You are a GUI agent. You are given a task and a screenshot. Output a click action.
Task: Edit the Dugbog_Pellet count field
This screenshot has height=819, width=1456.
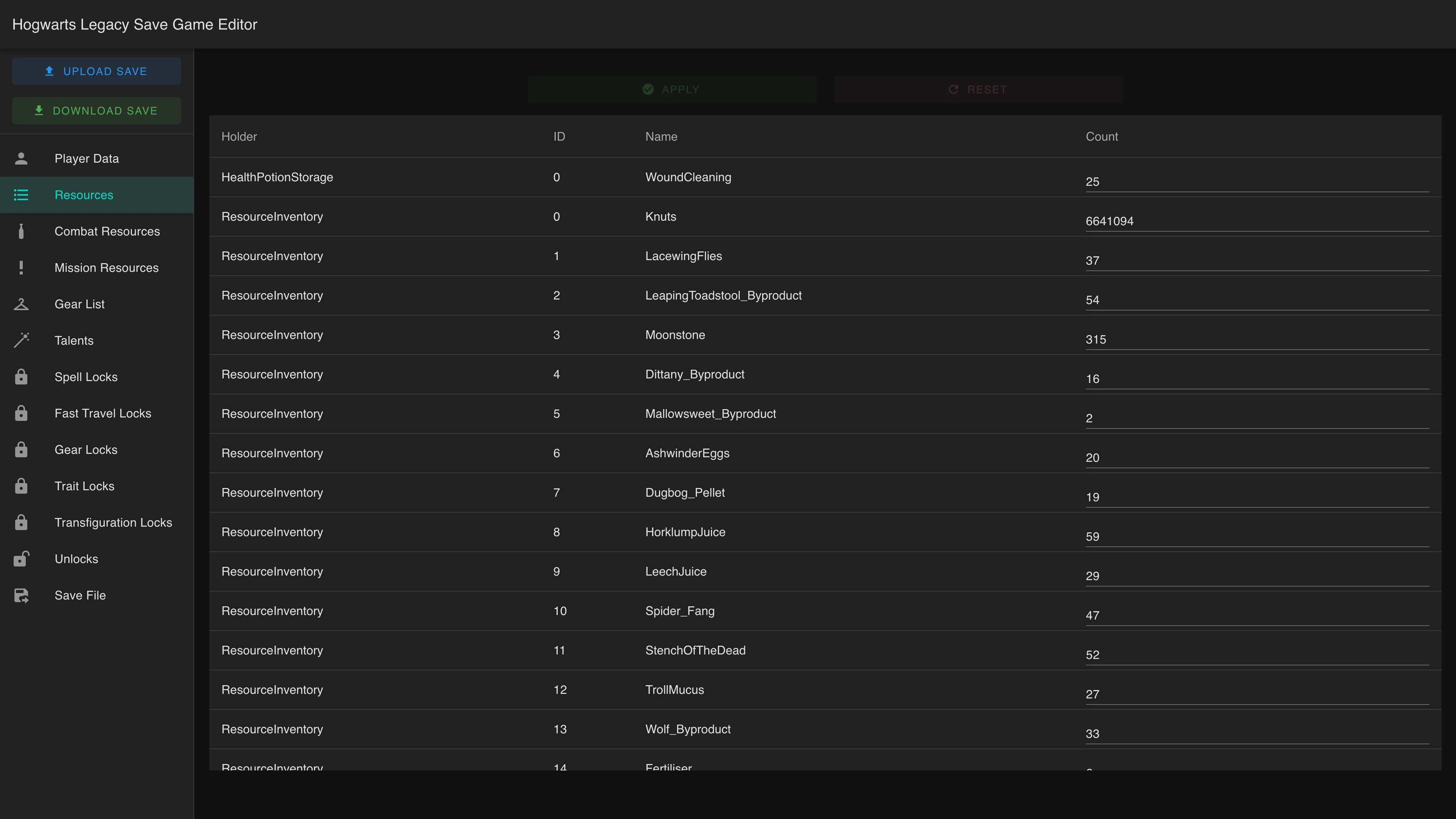point(1257,497)
